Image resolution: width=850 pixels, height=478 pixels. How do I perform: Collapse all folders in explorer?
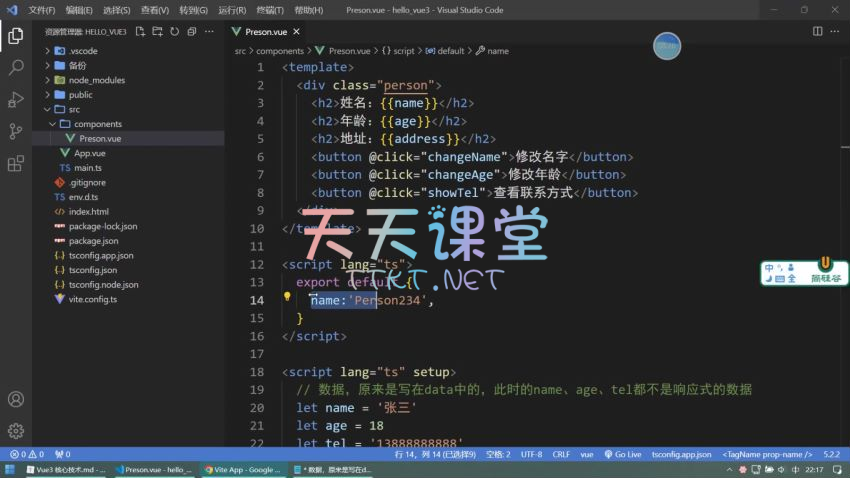[191, 32]
